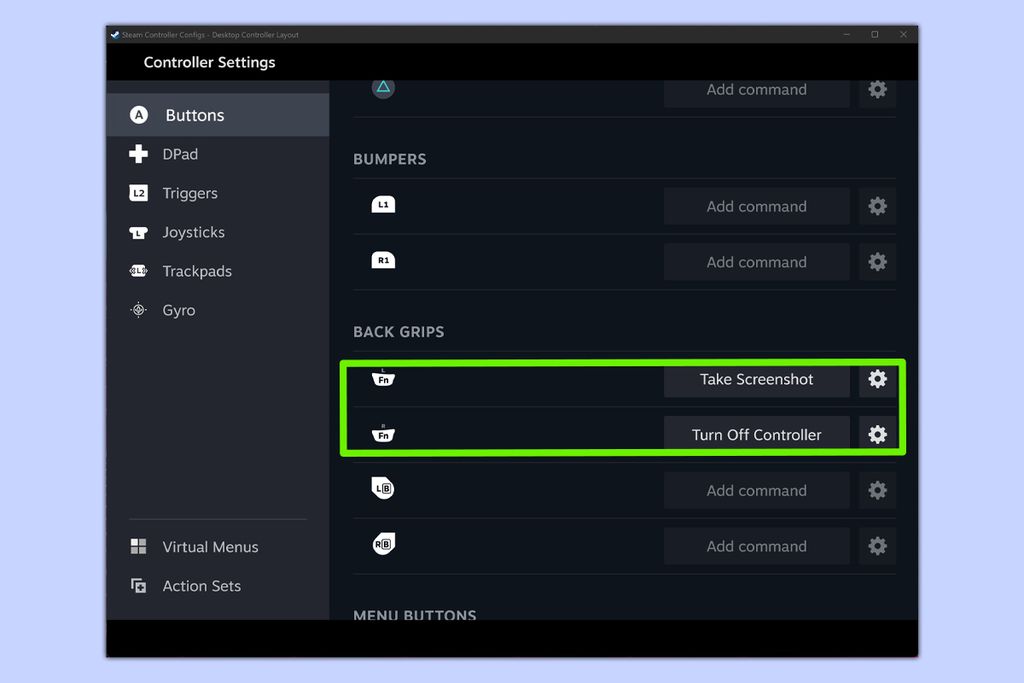Click the triangle button icon at top
Image resolution: width=1024 pixels, height=683 pixels.
383,88
